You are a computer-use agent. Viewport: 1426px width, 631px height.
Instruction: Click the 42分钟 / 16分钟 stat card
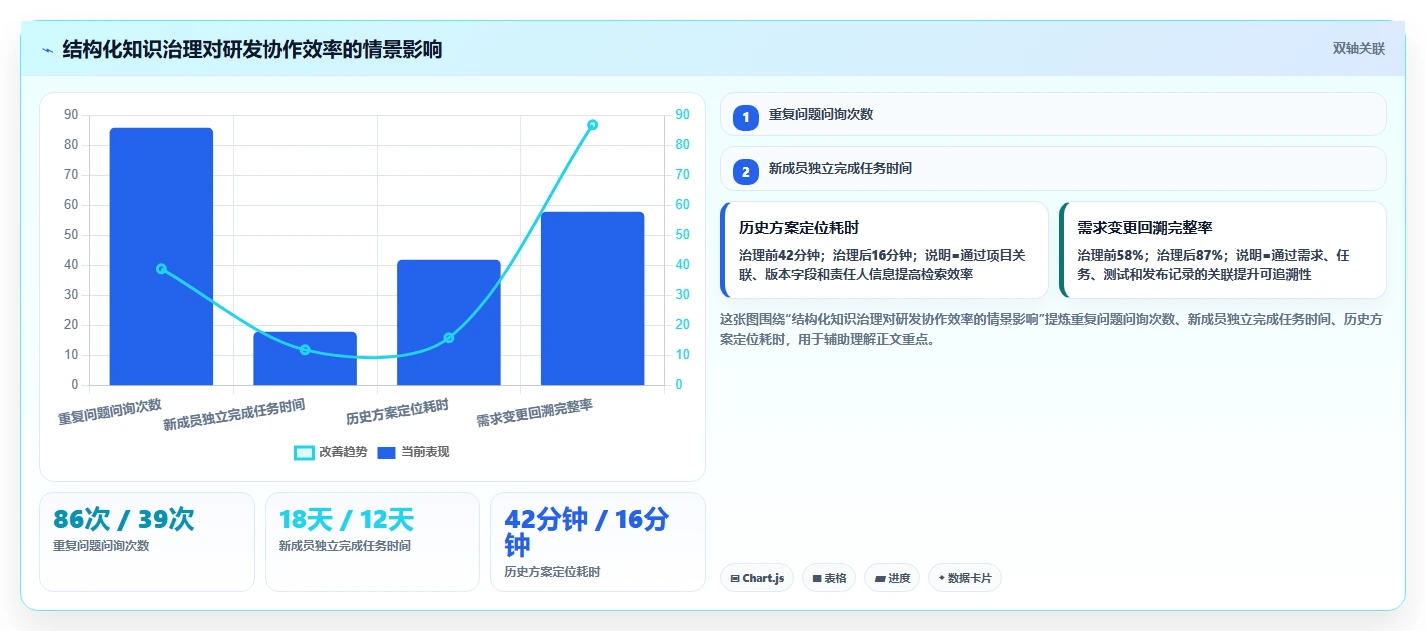pyautogui.click(x=598, y=541)
